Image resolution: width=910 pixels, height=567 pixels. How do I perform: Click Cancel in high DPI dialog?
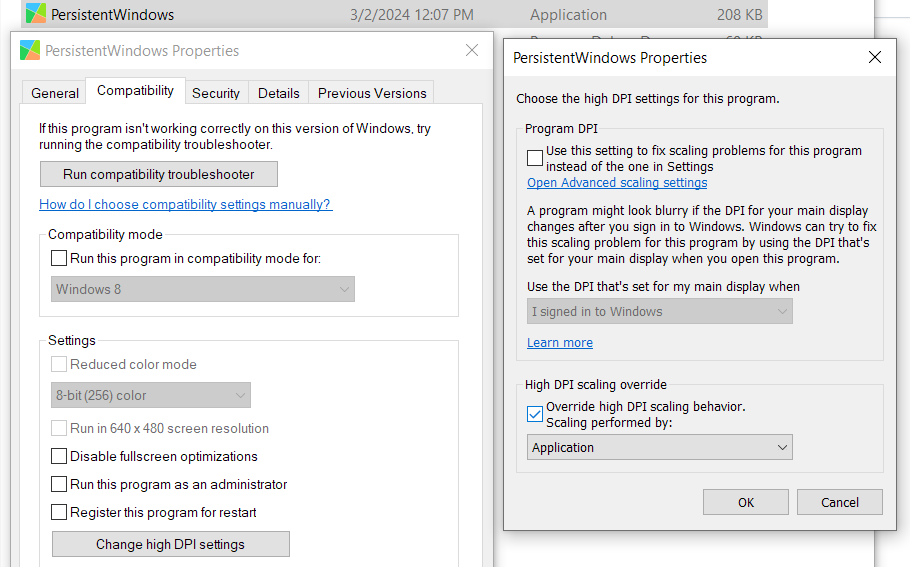pos(840,502)
